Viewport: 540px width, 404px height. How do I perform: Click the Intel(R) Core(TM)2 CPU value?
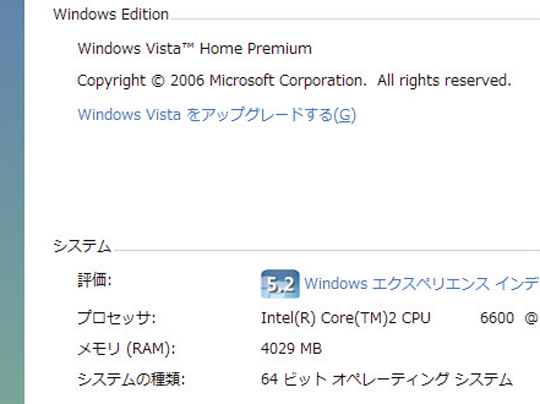pos(346,318)
